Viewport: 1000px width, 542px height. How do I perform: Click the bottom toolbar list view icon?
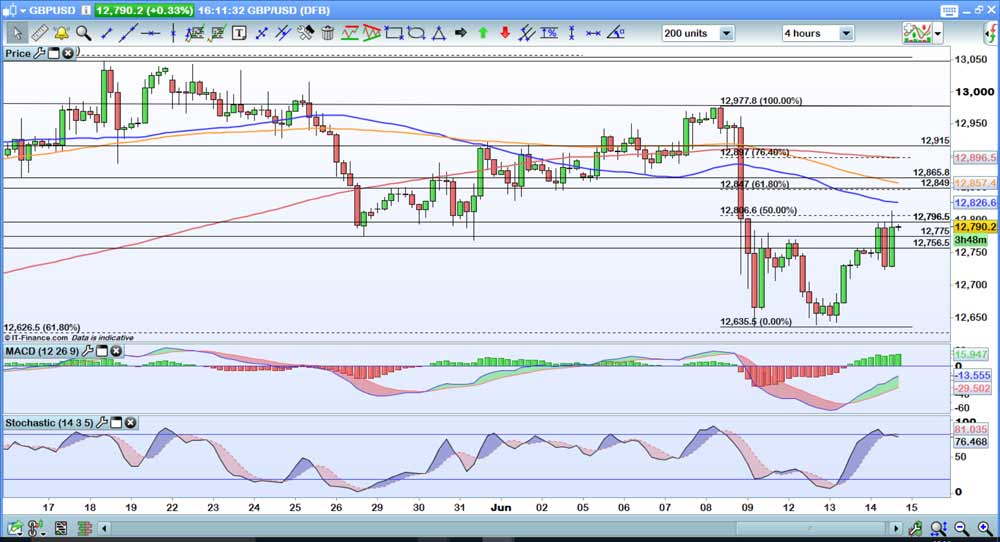click(61, 529)
